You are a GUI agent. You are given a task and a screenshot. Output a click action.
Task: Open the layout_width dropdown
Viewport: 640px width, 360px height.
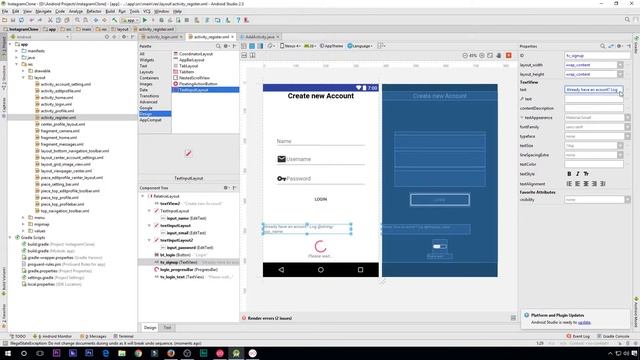click(620, 65)
